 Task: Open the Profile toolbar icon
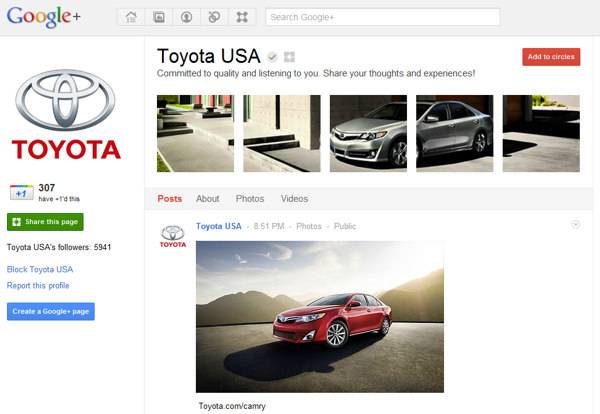[x=186, y=17]
